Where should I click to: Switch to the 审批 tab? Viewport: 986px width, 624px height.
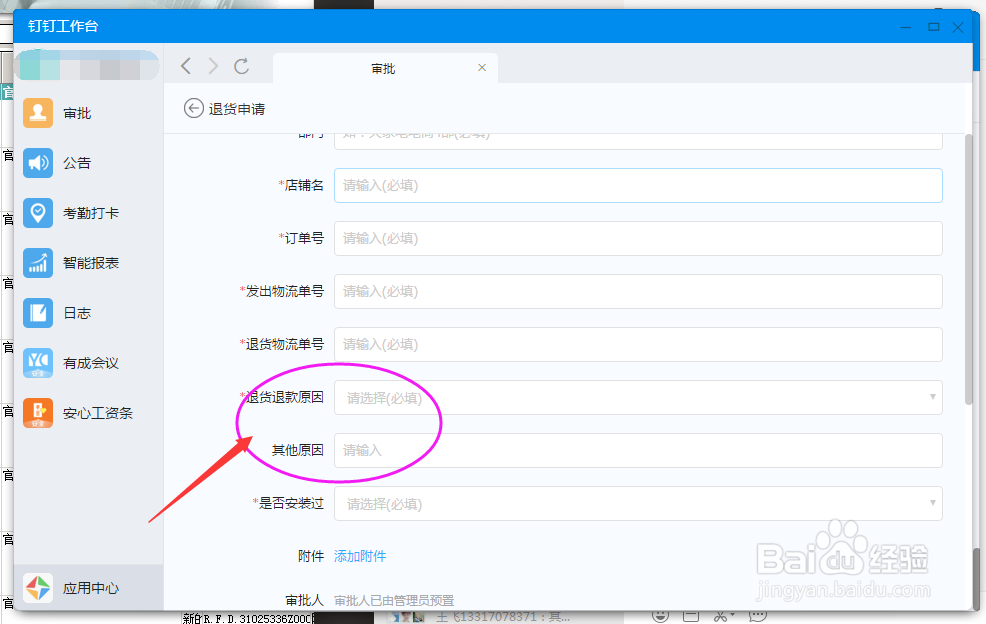[385, 68]
